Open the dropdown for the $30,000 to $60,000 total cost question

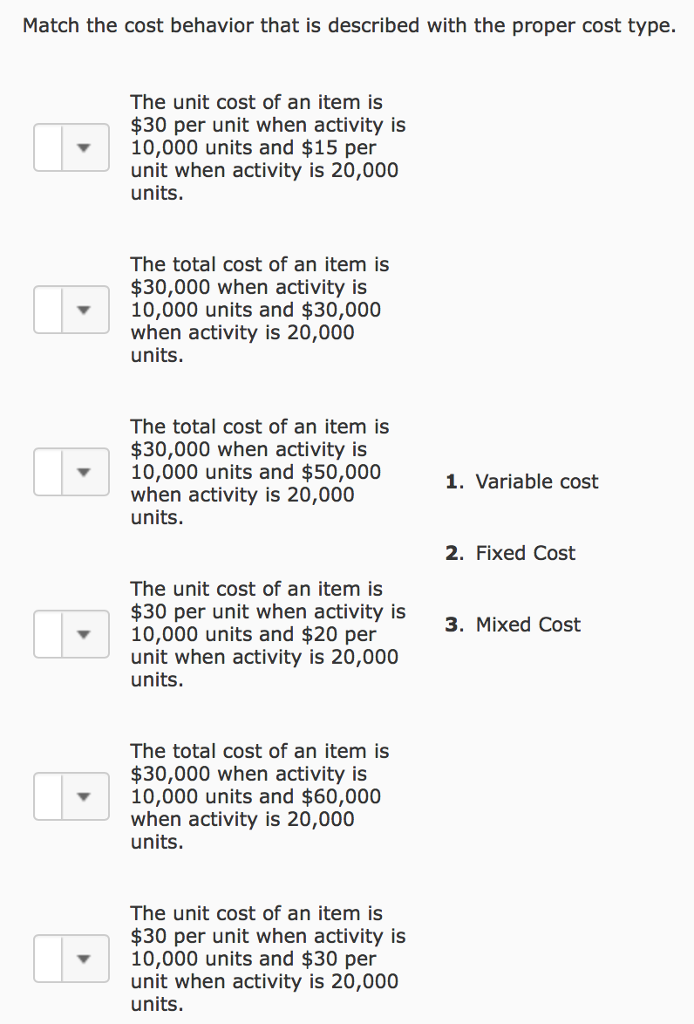(71, 796)
